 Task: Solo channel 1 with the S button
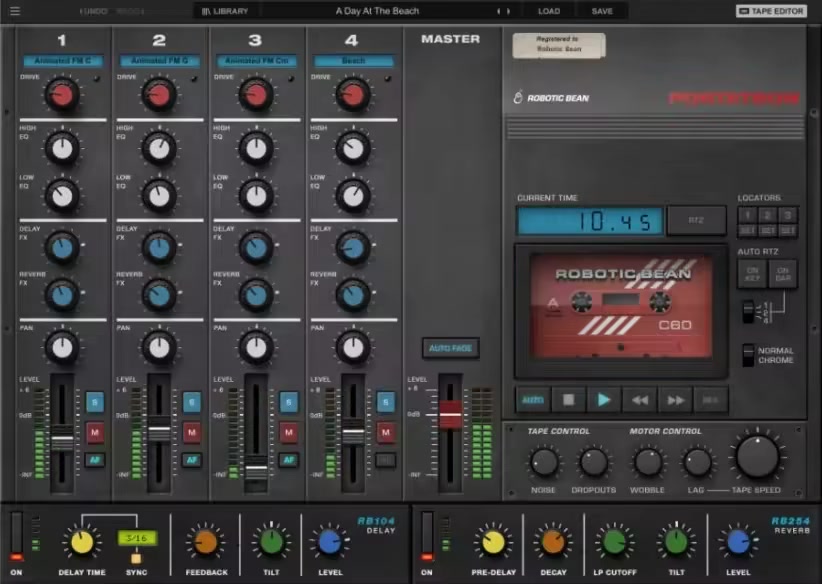pyautogui.click(x=95, y=402)
